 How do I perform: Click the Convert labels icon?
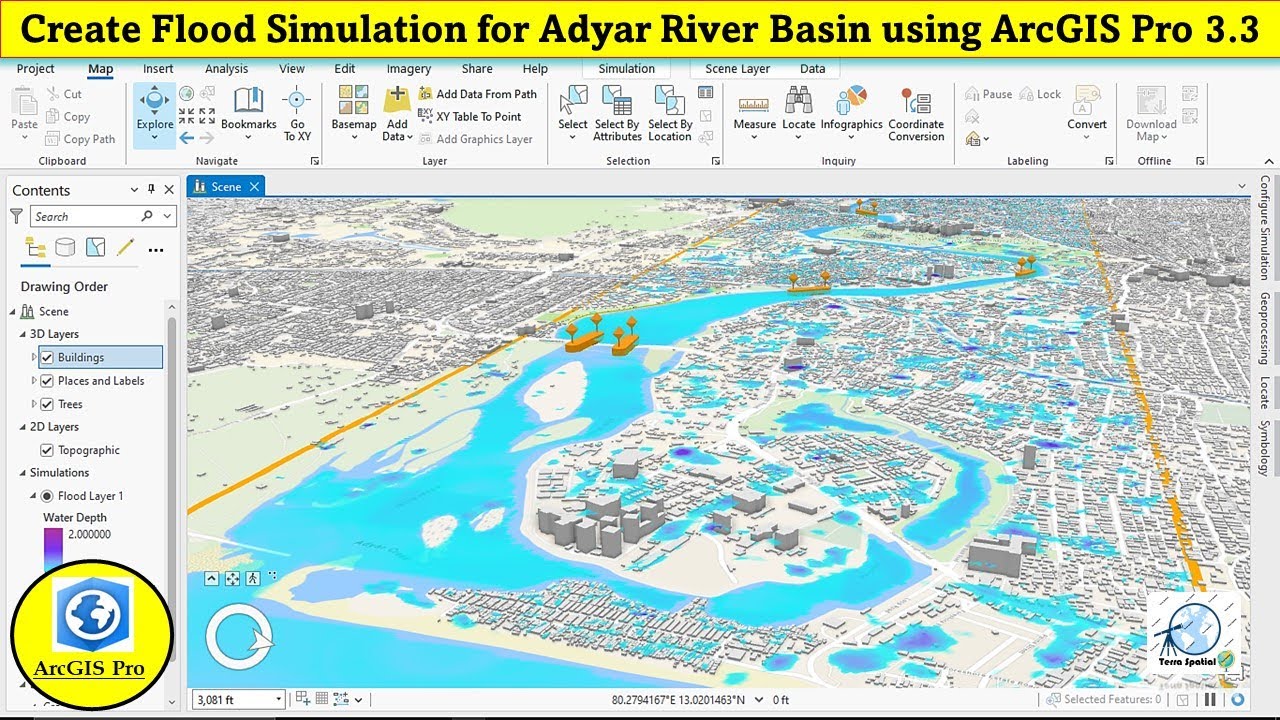point(1086,102)
